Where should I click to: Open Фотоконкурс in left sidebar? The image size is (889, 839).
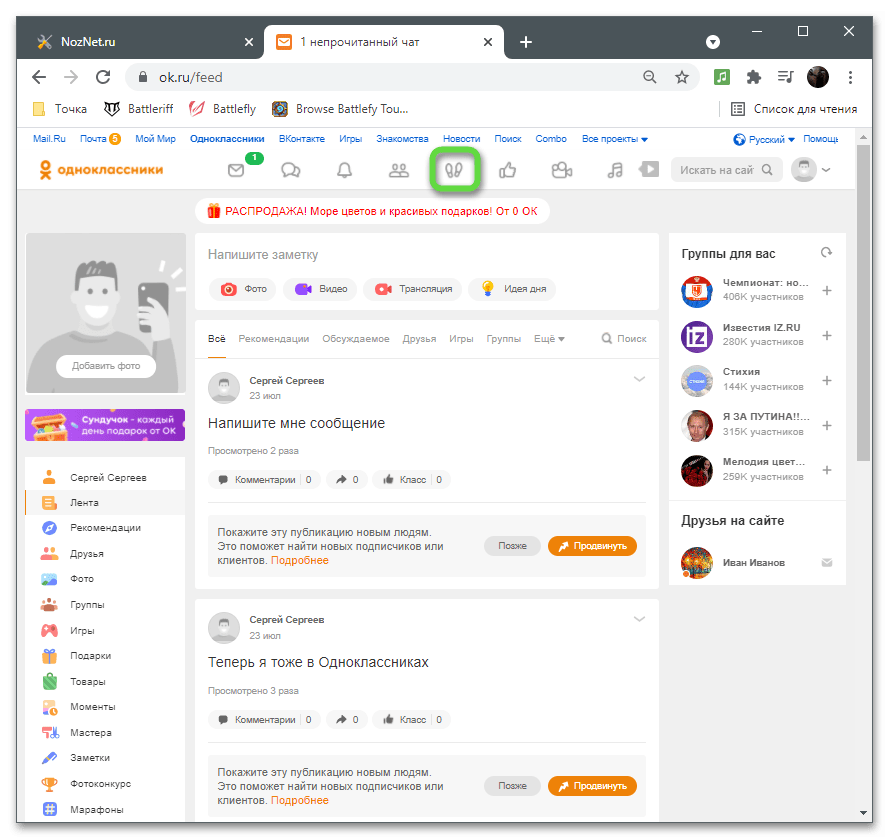tap(105, 784)
